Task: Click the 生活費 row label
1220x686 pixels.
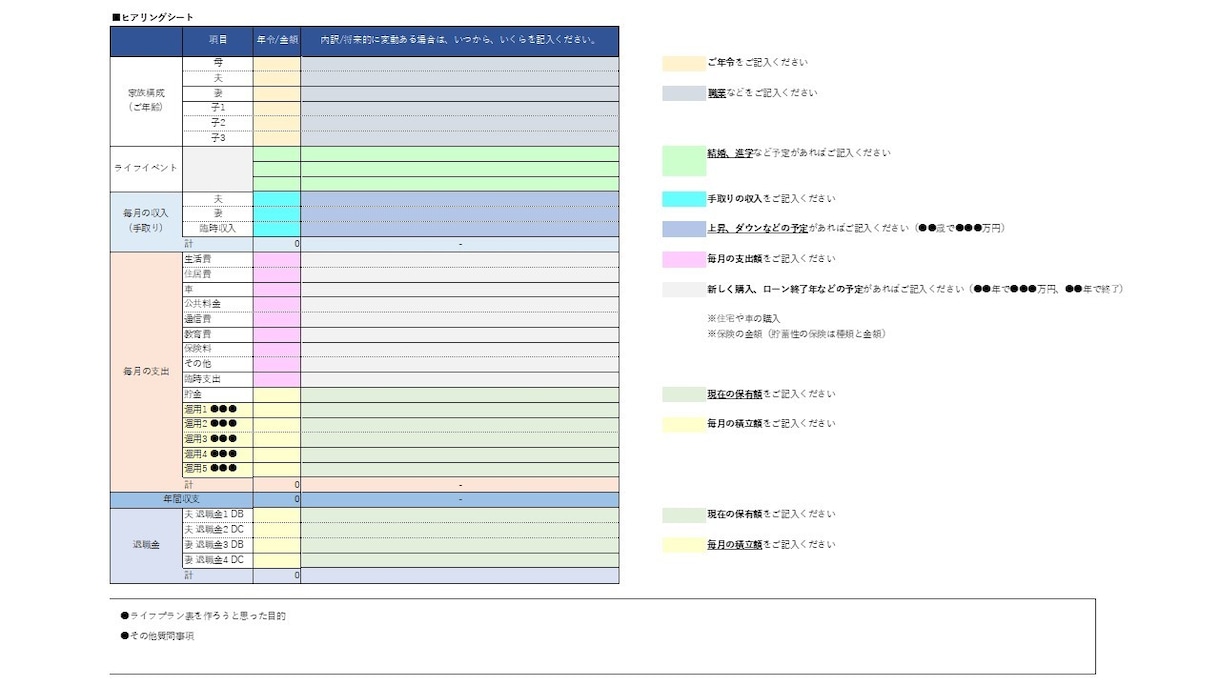Action: click(x=218, y=259)
